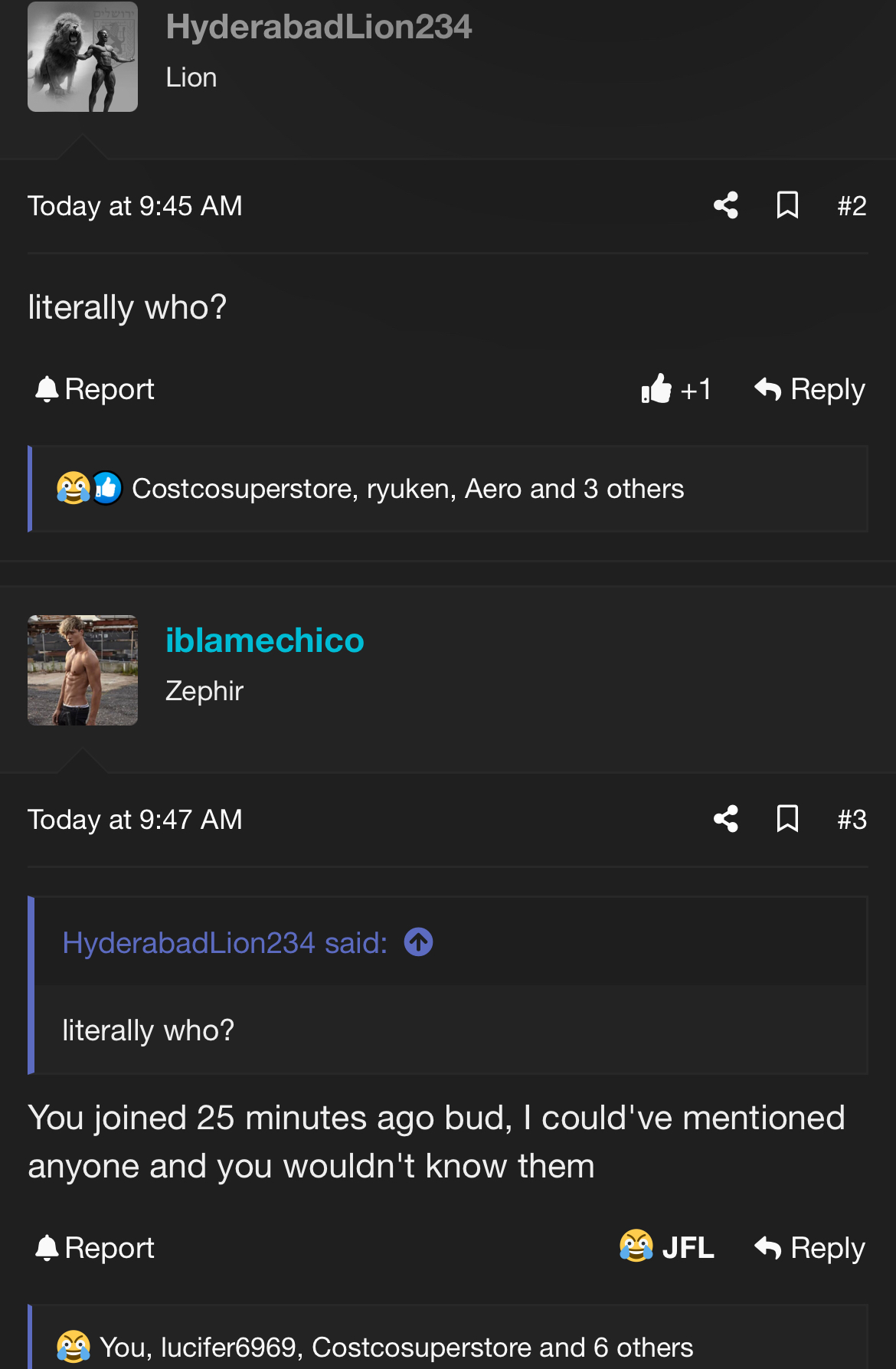Click the "HyderabadLion234 said:" quote header
The width and height of the screenshot is (896, 1369).
224,943
